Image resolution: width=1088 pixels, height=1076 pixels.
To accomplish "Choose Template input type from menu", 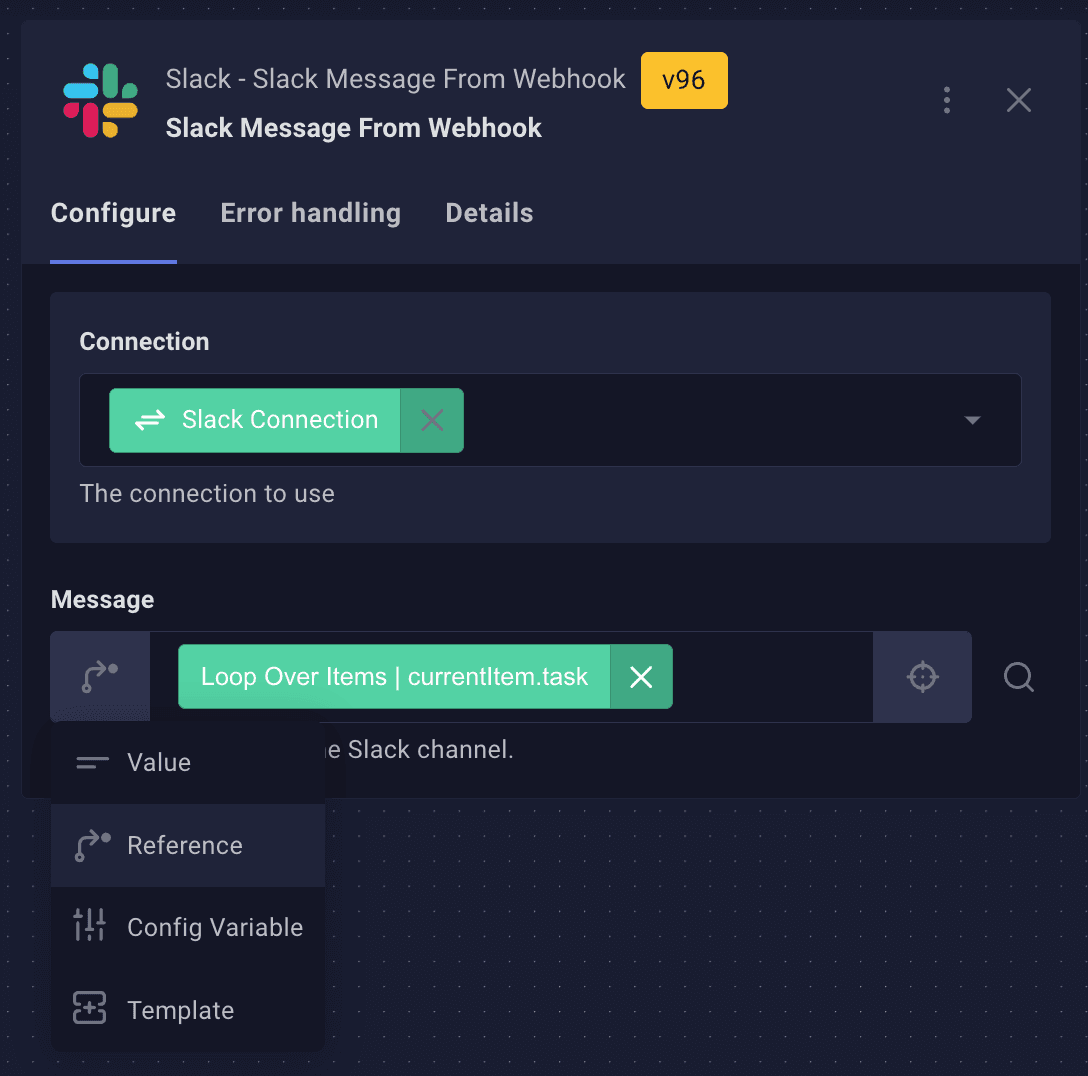I will pos(188,1010).
